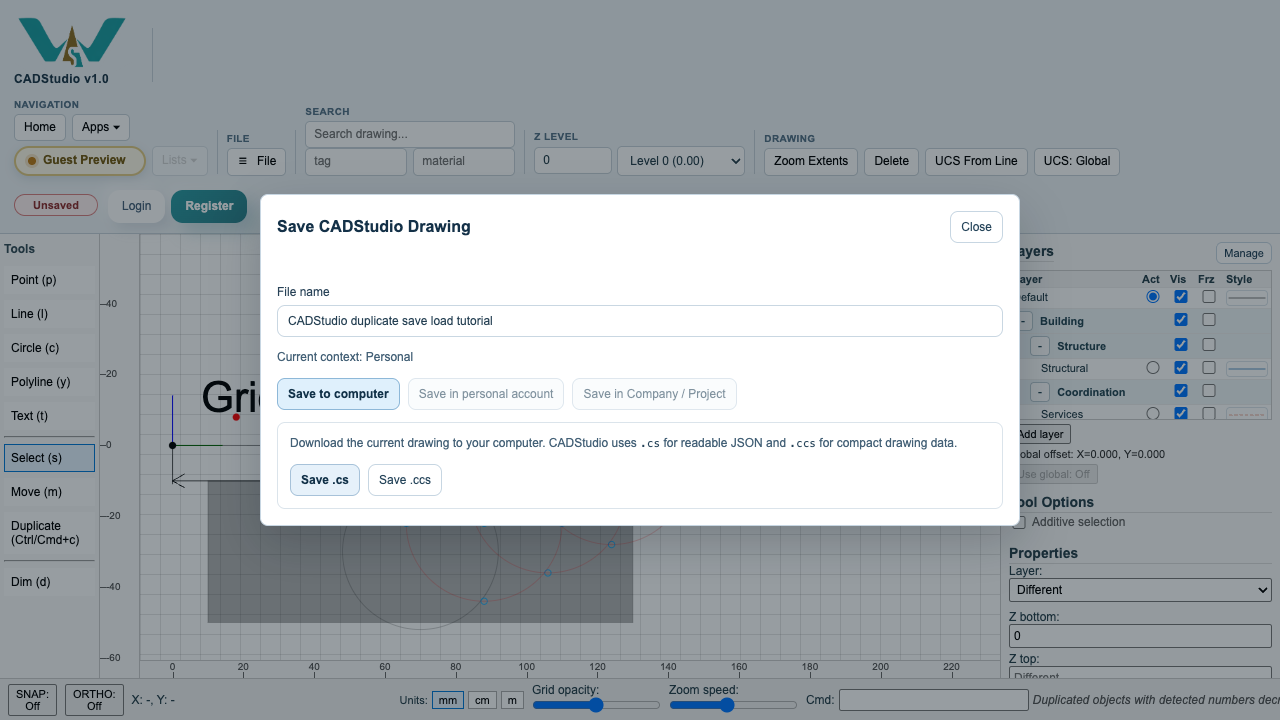Image resolution: width=1280 pixels, height=720 pixels.
Task: Click the Save .ccs button
Action: pyautogui.click(x=405, y=480)
